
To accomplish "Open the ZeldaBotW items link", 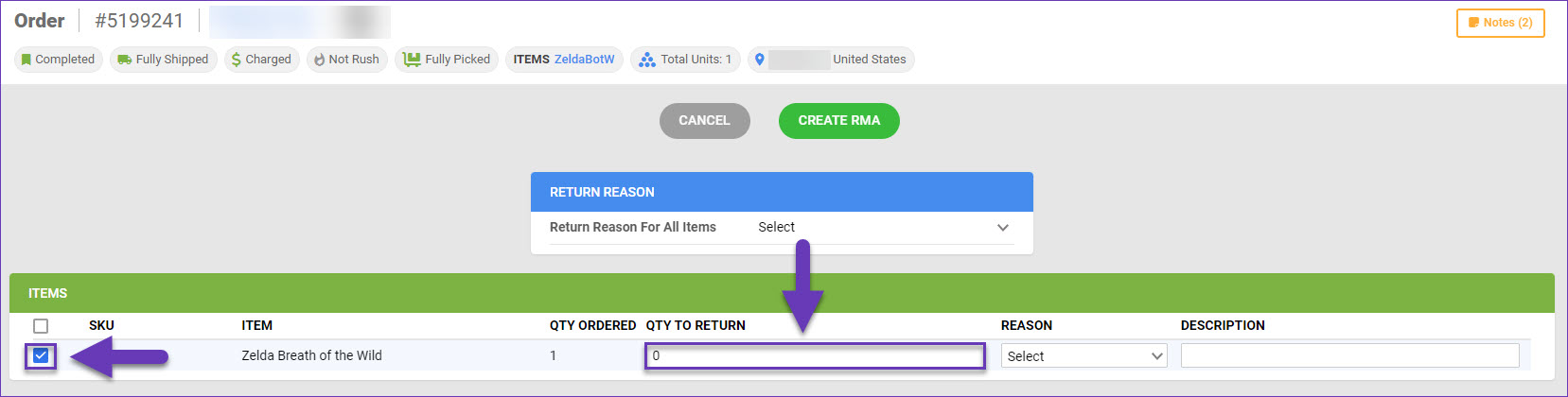I will coord(584,60).
